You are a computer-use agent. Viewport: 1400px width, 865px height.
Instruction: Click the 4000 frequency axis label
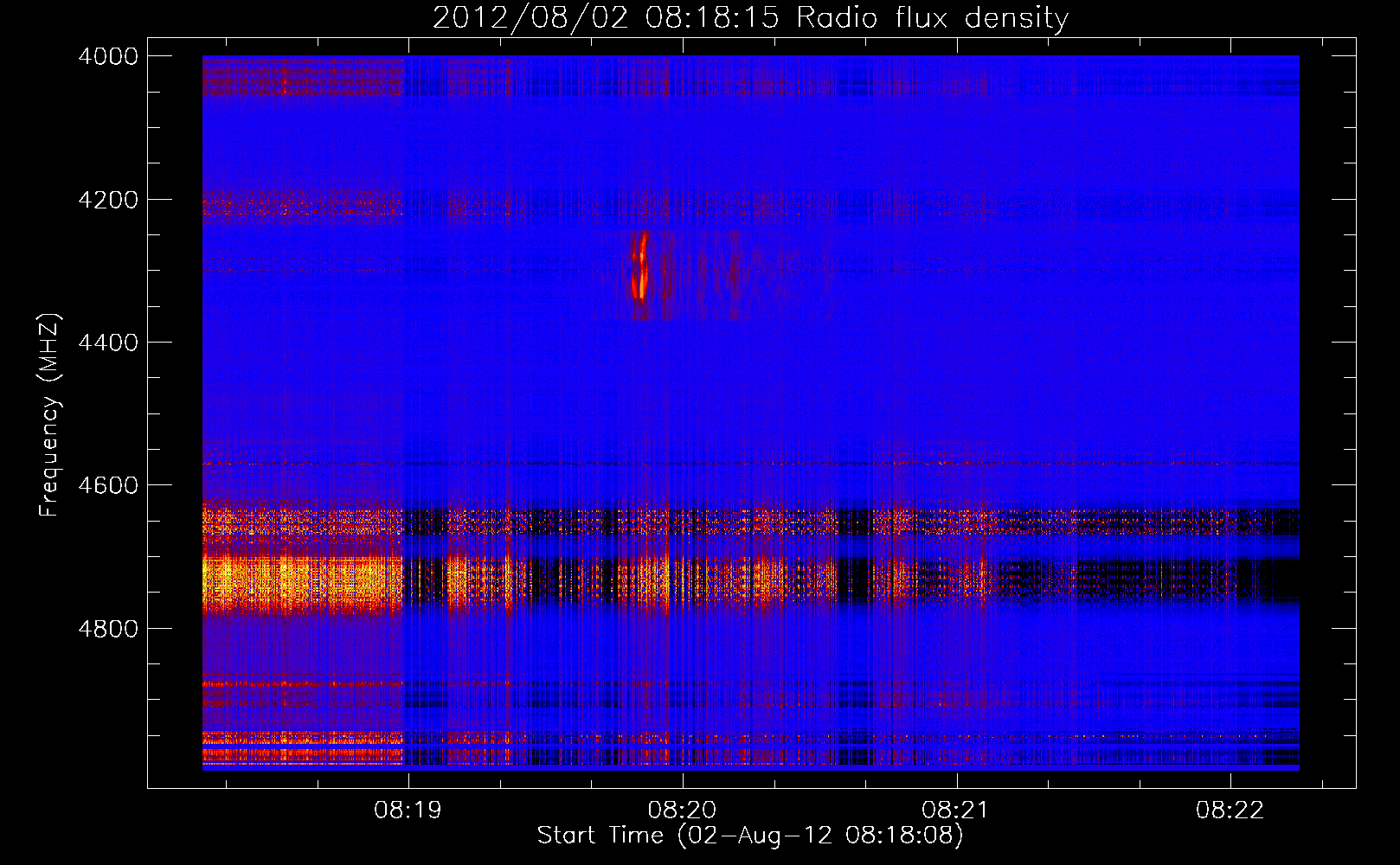coord(108,56)
